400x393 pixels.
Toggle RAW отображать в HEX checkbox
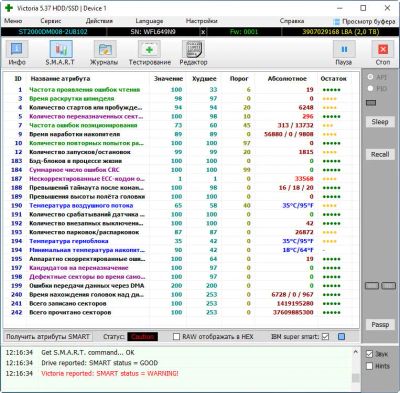click(x=176, y=337)
